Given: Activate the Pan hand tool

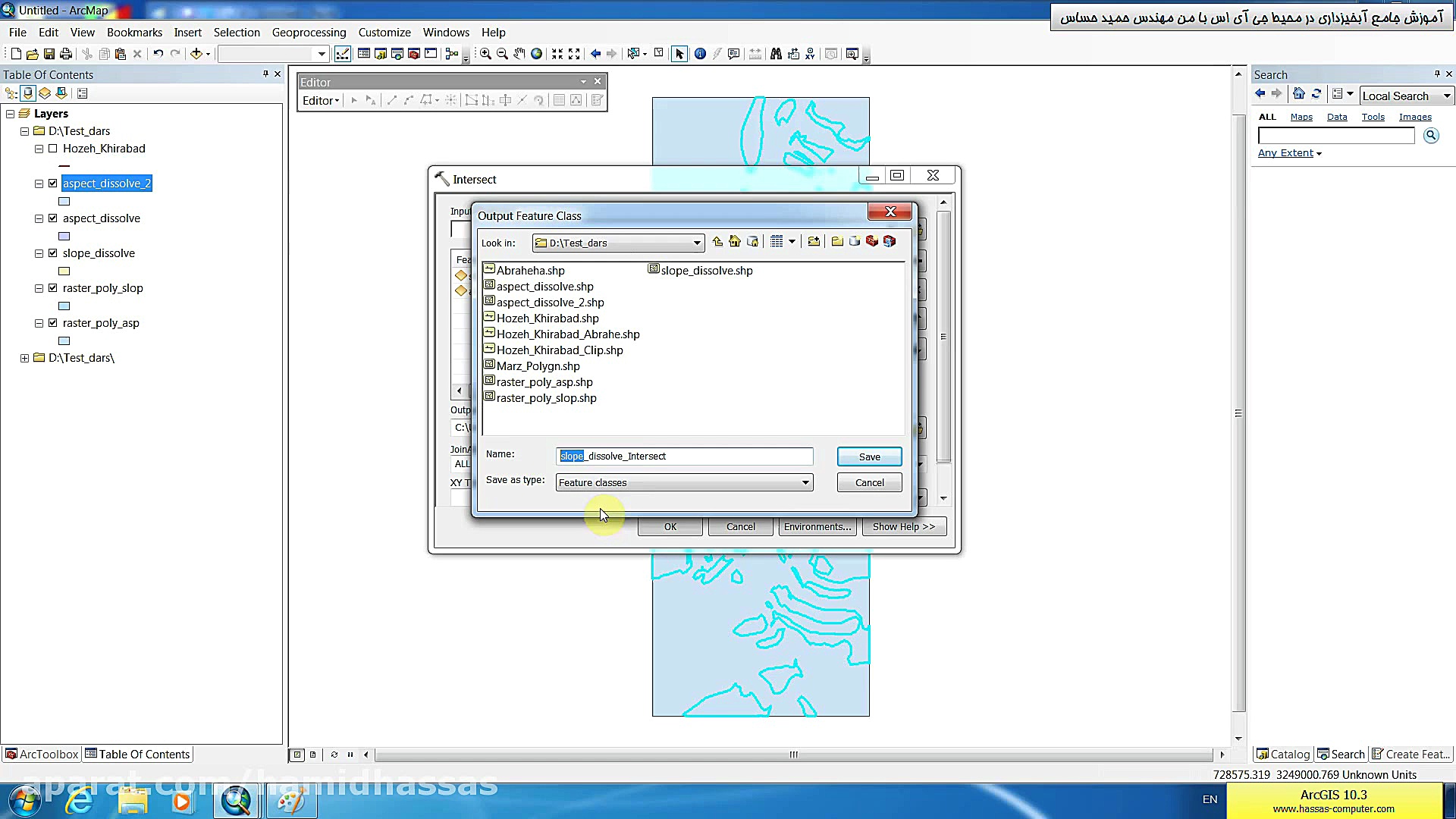Looking at the screenshot, I should (x=519, y=54).
